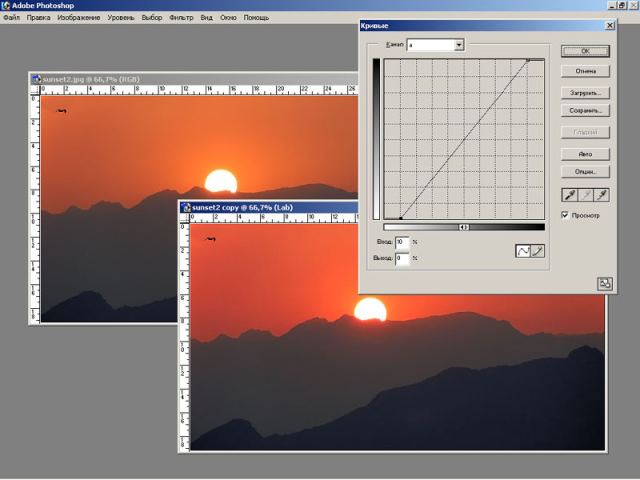Choose the pencil draw-curve mode

click(x=538, y=251)
